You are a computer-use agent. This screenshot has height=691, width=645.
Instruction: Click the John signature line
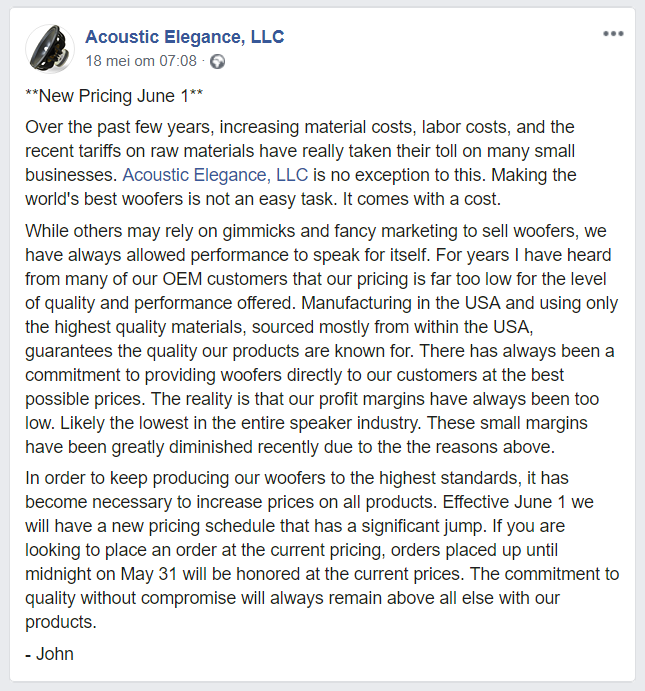tap(49, 654)
